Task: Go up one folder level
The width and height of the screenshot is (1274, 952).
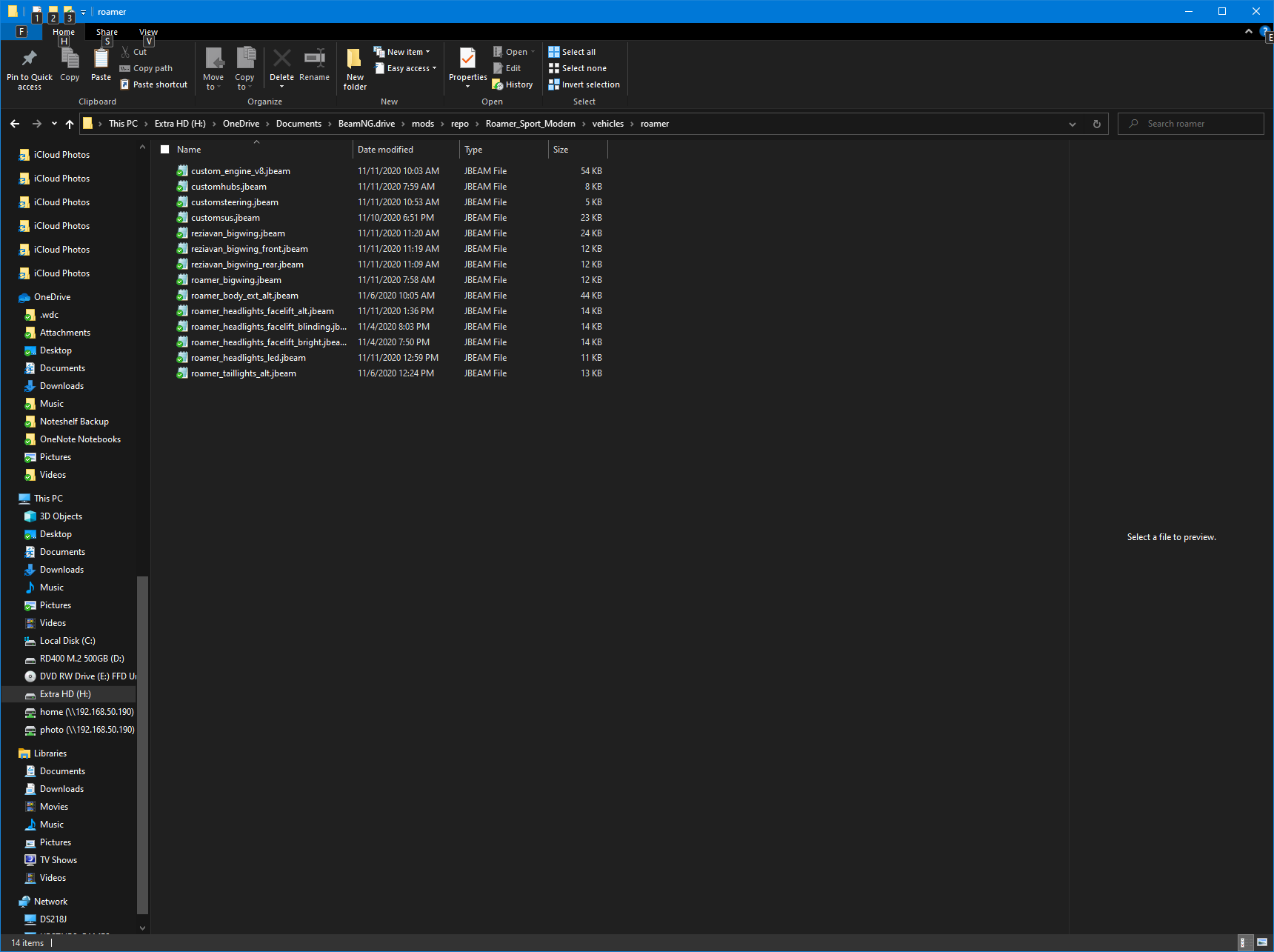Action: [x=70, y=124]
